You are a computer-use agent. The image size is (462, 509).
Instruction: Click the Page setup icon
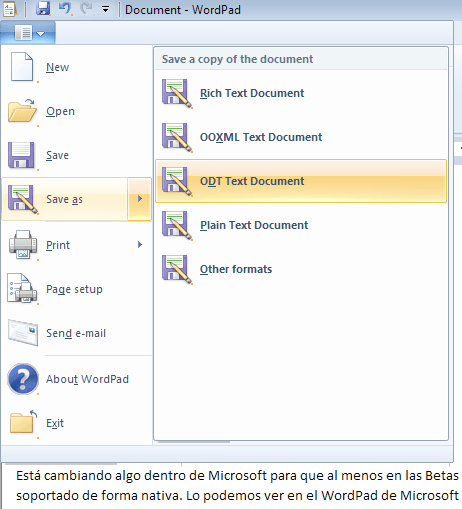[x=22, y=289]
